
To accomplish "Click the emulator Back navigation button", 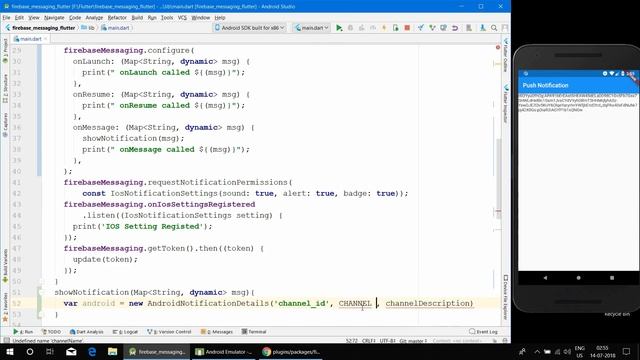I will [545, 278].
